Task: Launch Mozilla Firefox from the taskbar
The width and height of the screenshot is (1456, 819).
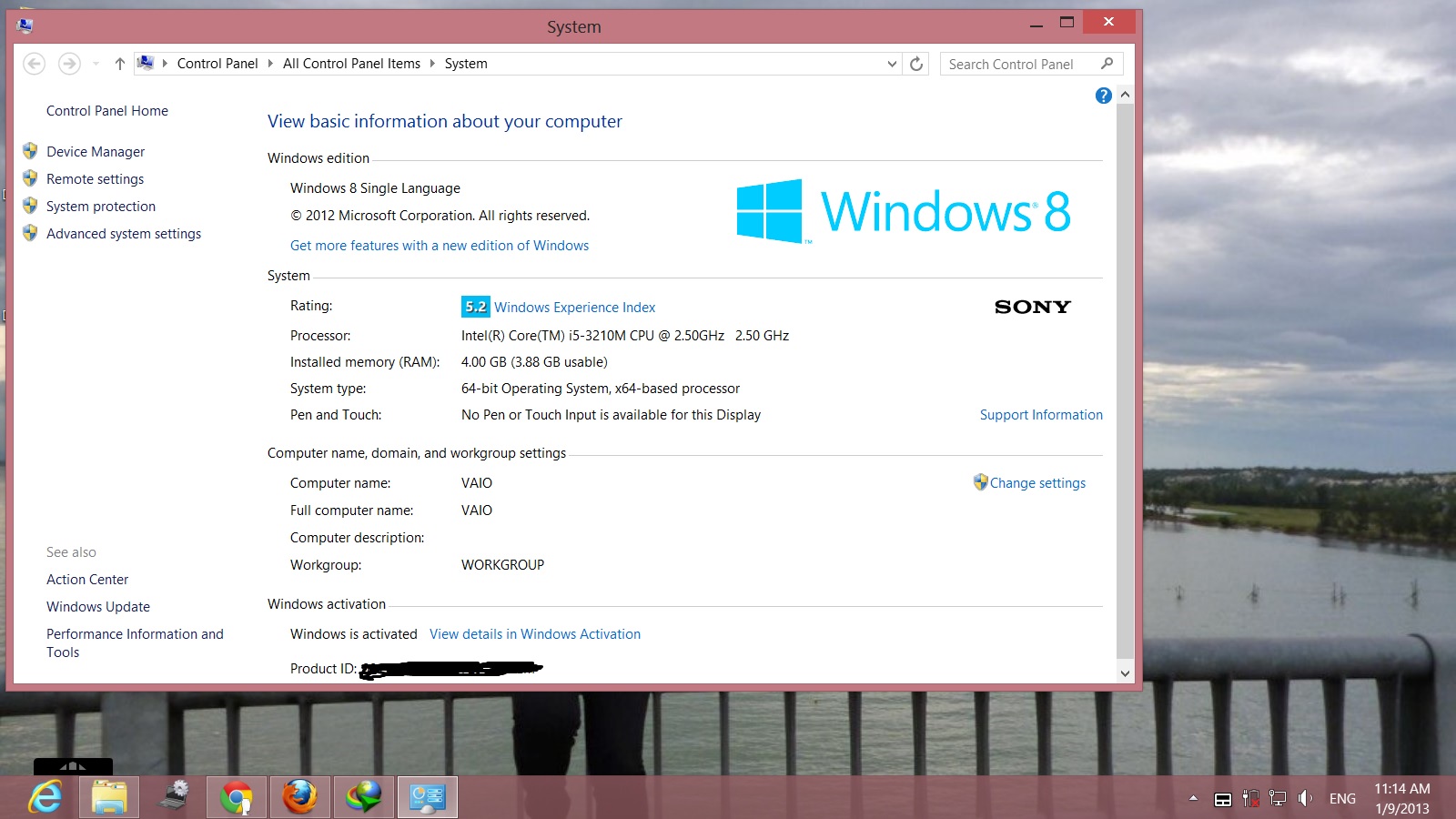Action: 300,798
